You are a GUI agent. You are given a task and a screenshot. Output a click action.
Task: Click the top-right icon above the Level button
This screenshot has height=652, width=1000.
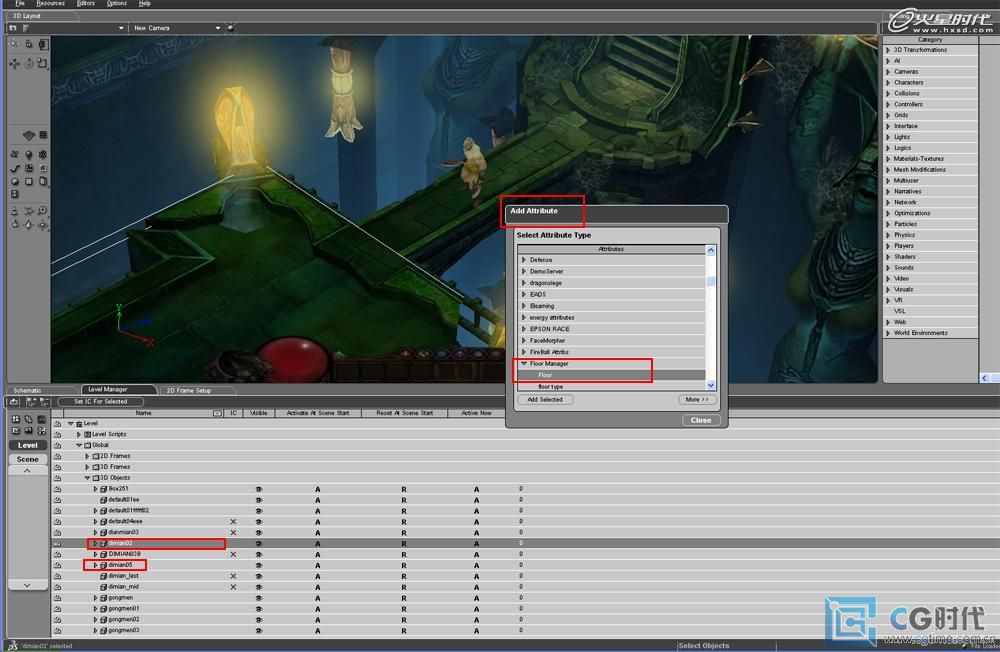tap(41, 419)
